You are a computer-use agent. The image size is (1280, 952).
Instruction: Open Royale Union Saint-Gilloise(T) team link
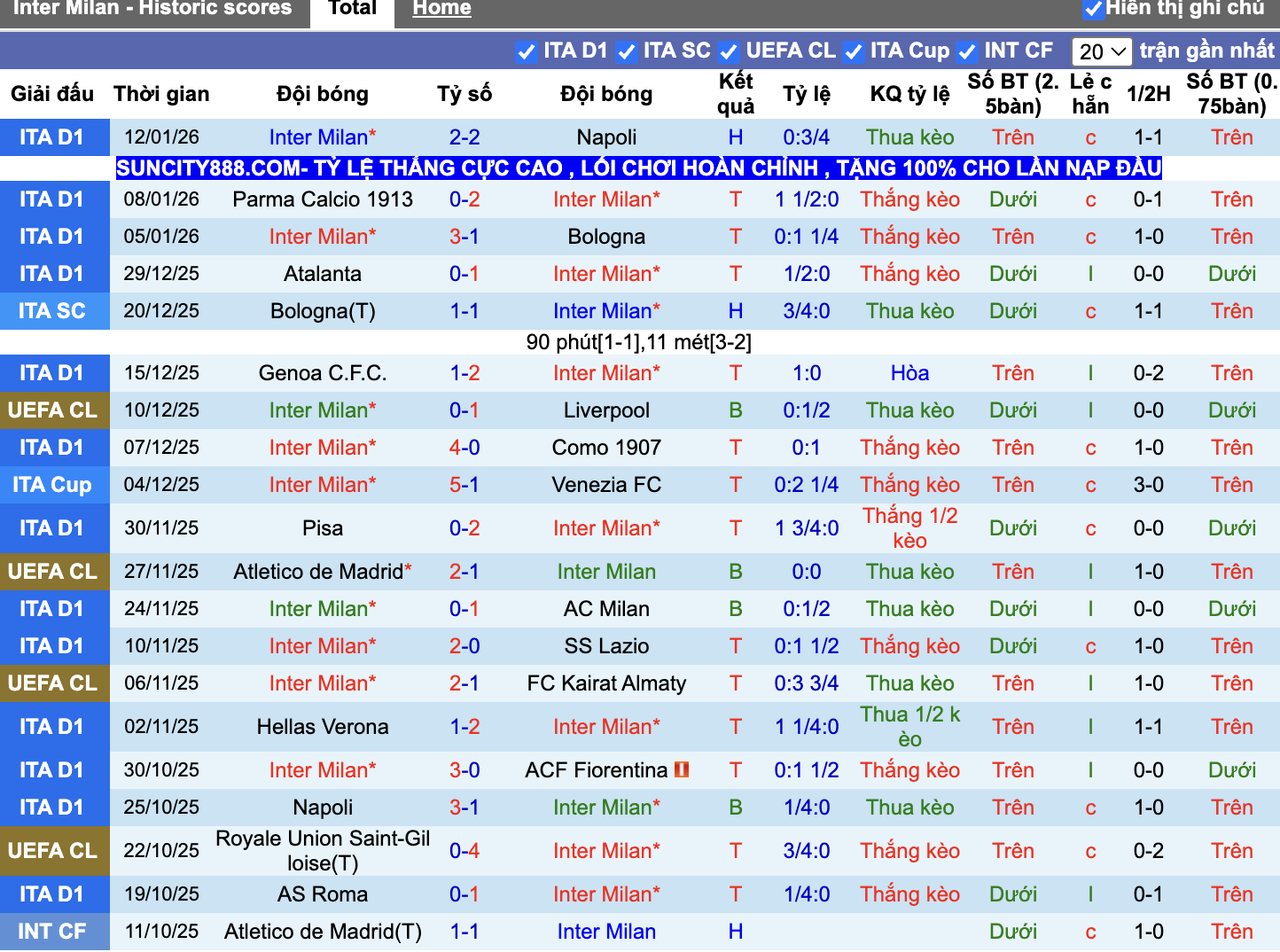[323, 851]
